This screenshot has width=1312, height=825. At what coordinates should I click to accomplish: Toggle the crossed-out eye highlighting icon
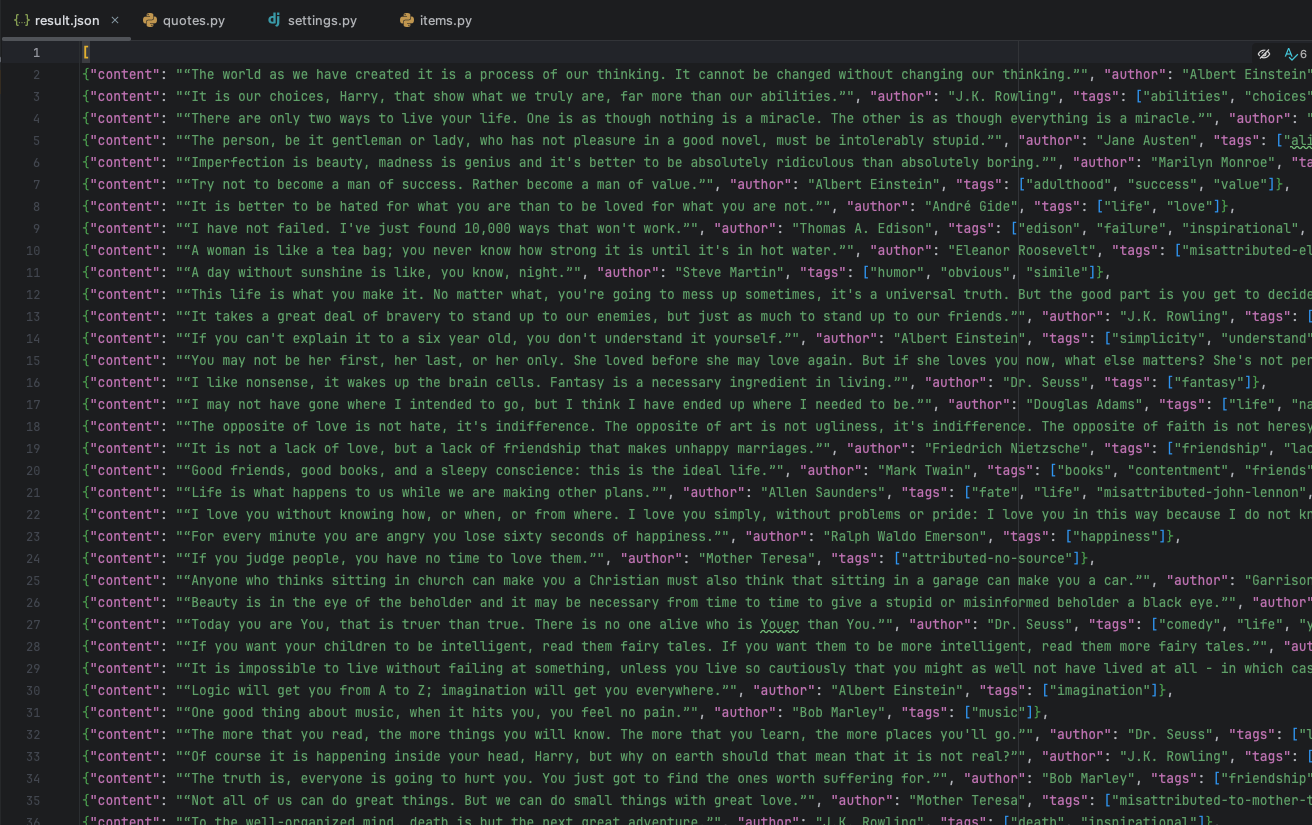[x=1264, y=54]
